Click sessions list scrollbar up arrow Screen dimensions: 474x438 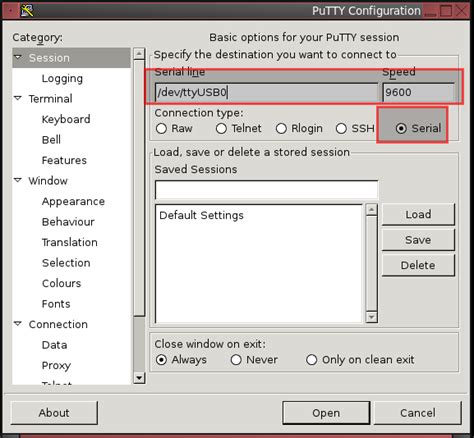371,210
